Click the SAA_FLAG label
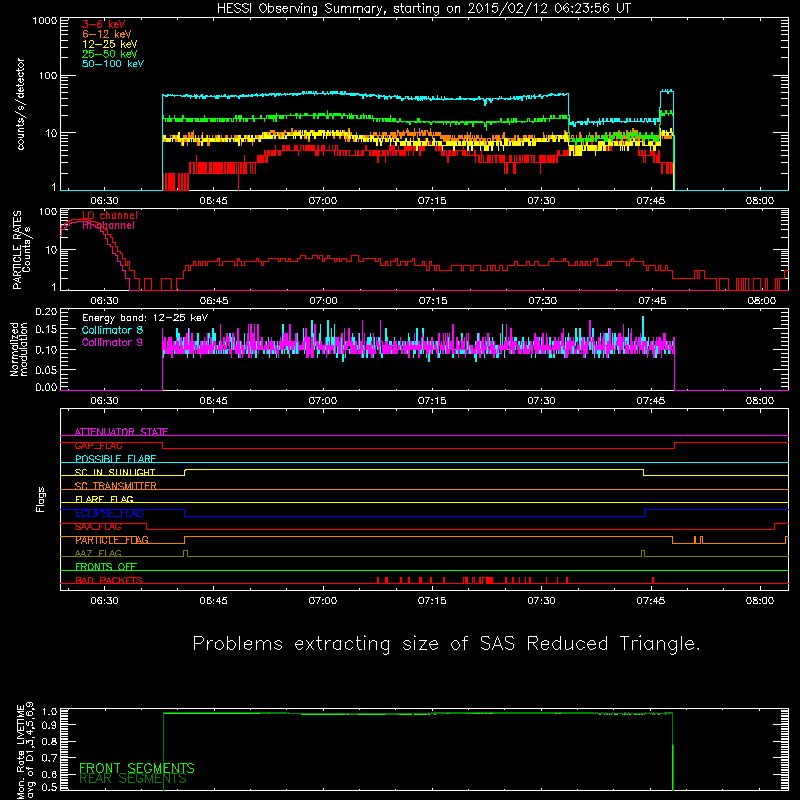This screenshot has width=800, height=800. [98, 527]
